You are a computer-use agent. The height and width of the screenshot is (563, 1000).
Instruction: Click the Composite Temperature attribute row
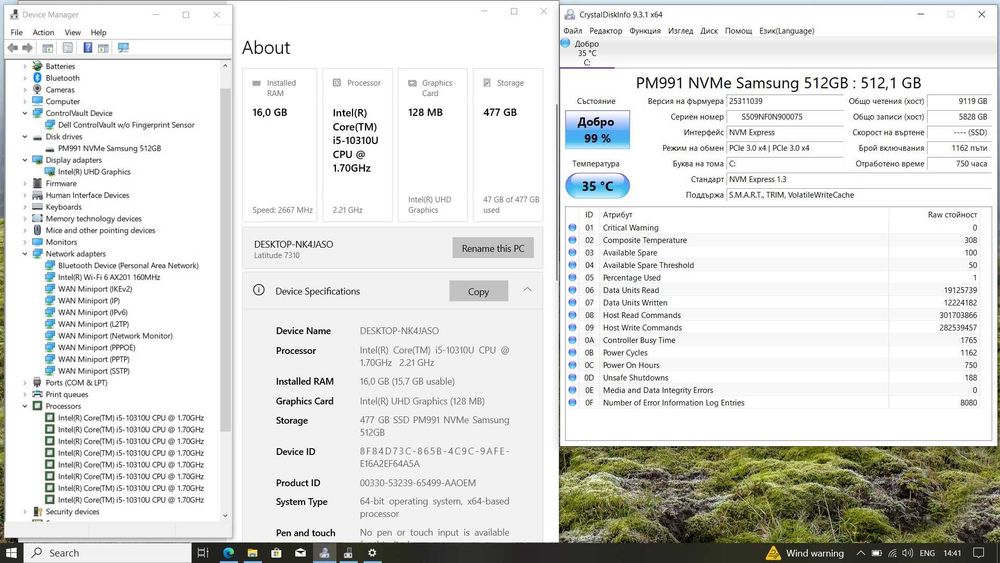coord(779,240)
